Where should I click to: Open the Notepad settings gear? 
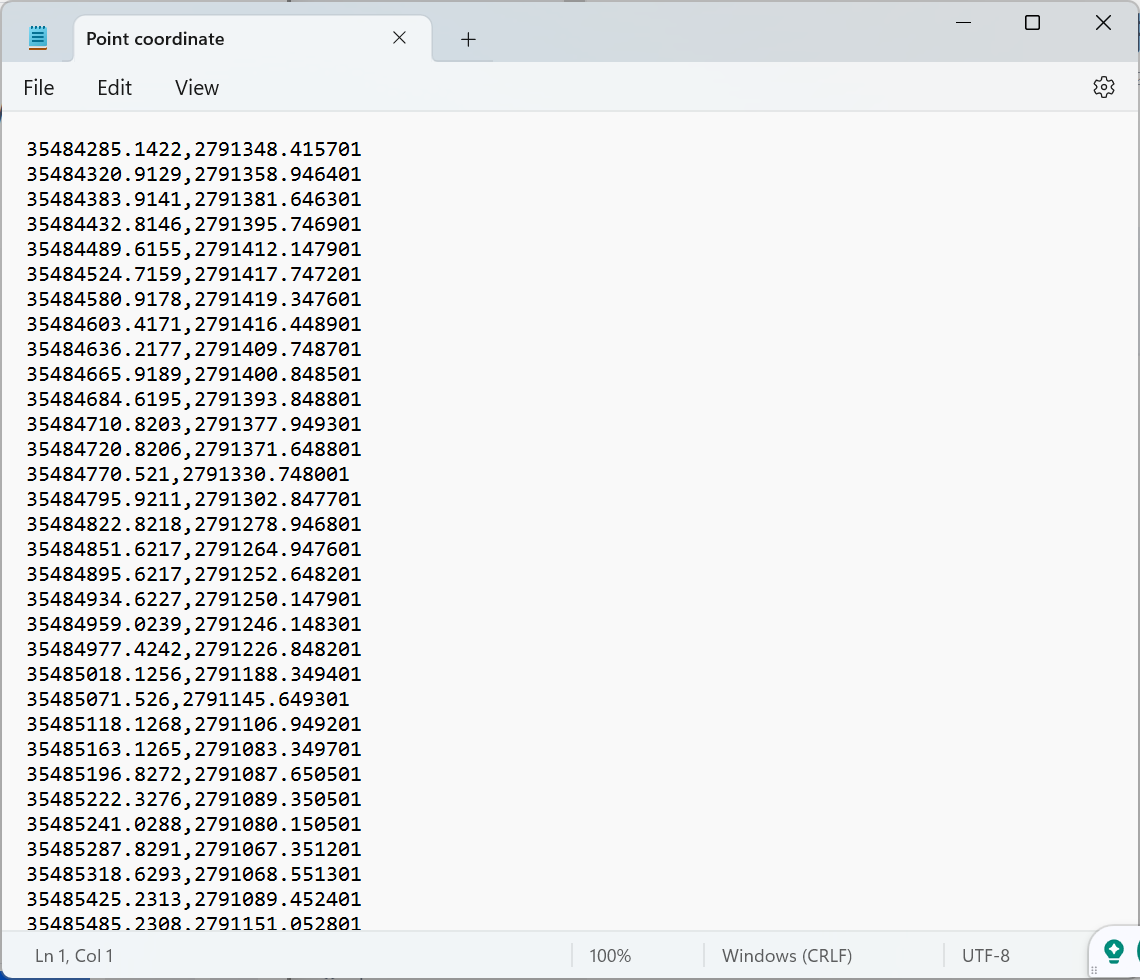1103,87
